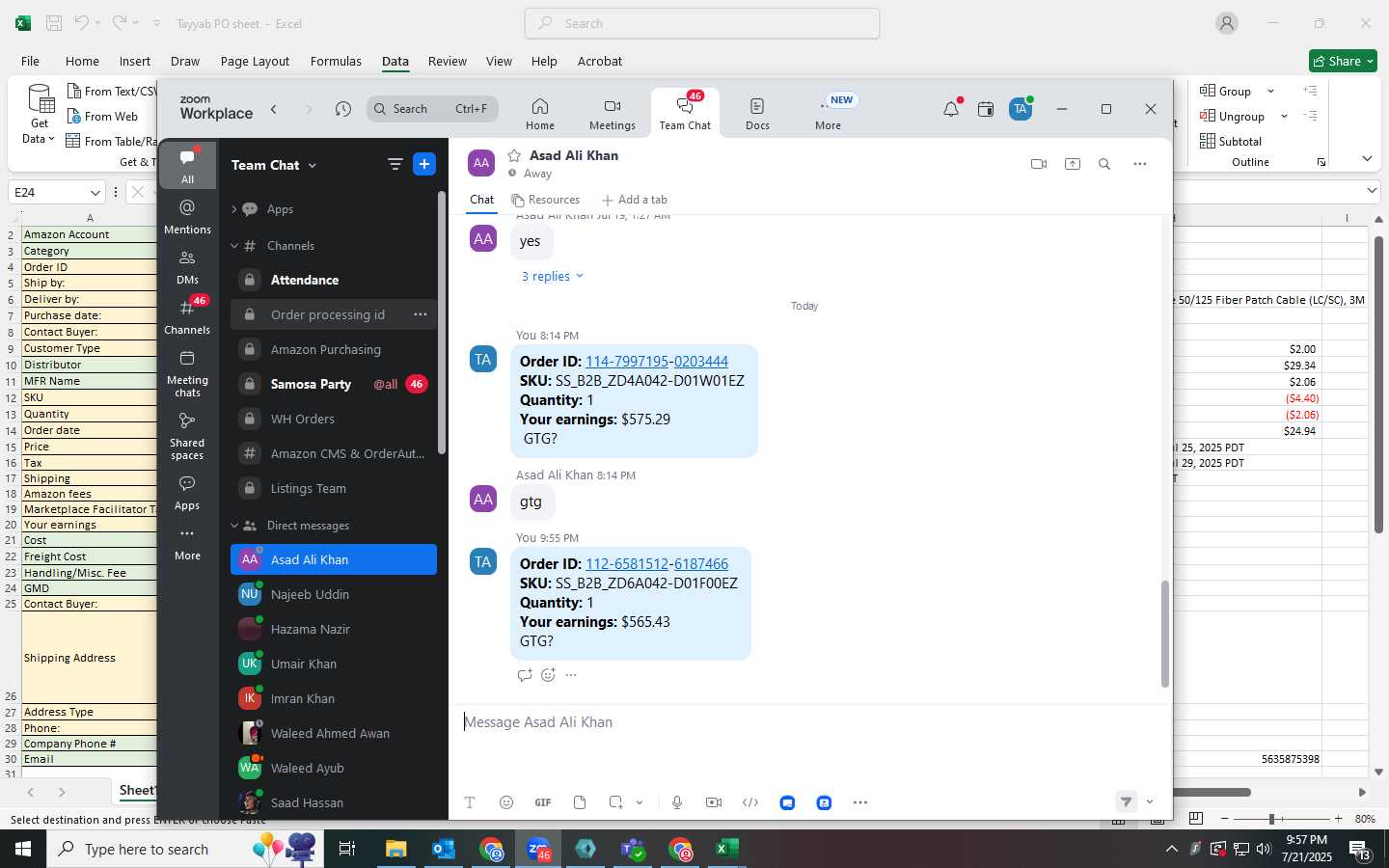Viewport: 1389px width, 868px height.
Task: Open emoji picker in composer
Action: tap(506, 802)
